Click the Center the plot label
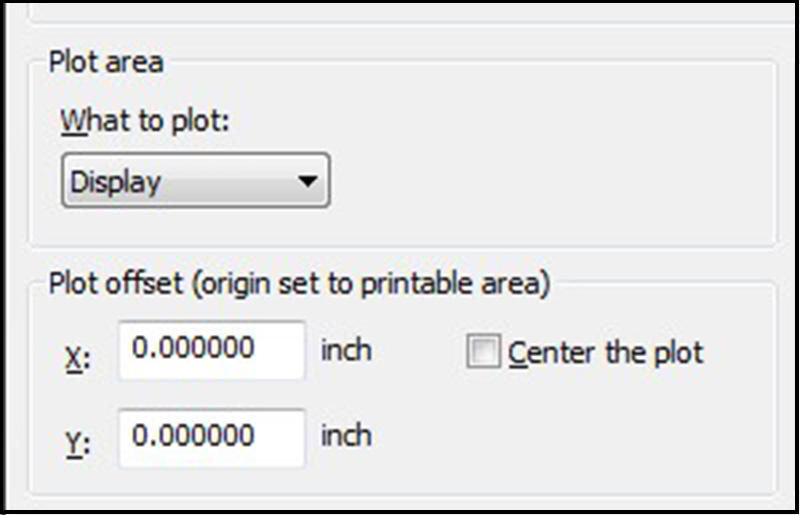This screenshot has height=515, width=800. click(x=605, y=353)
